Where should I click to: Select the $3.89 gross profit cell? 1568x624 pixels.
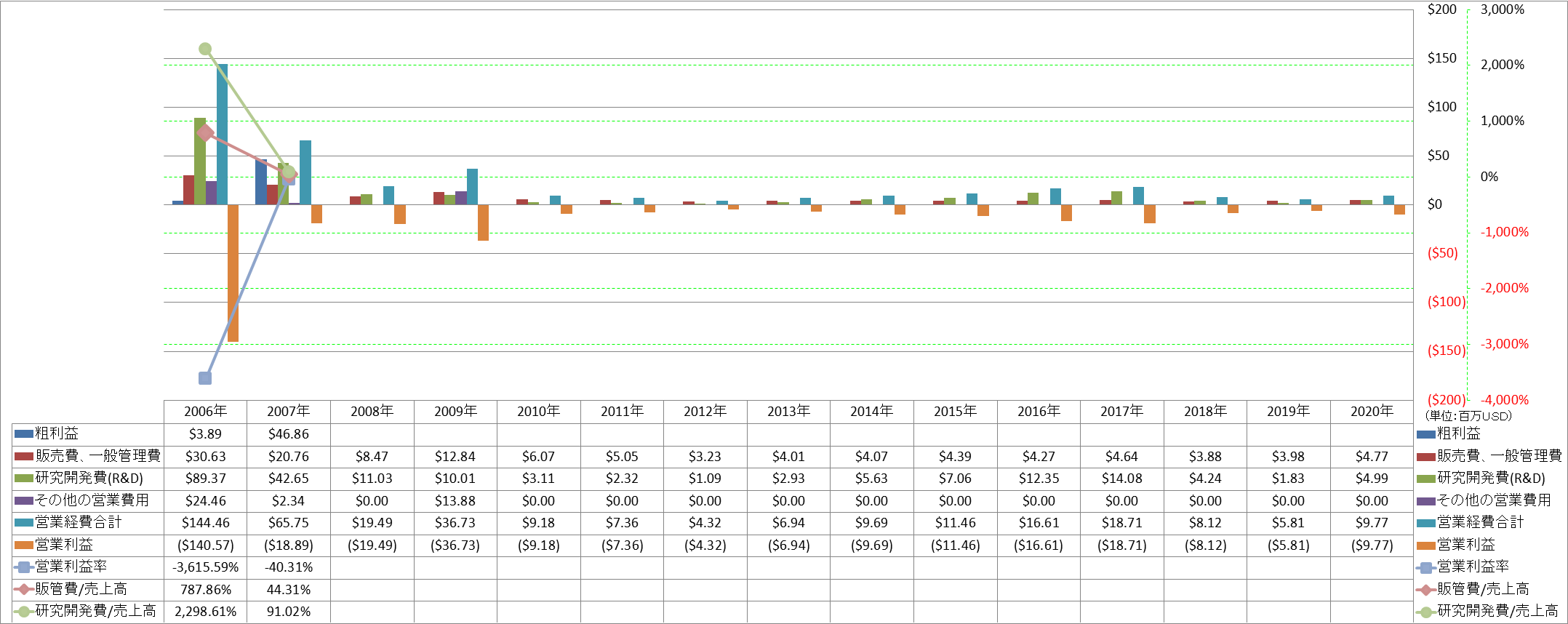205,433
